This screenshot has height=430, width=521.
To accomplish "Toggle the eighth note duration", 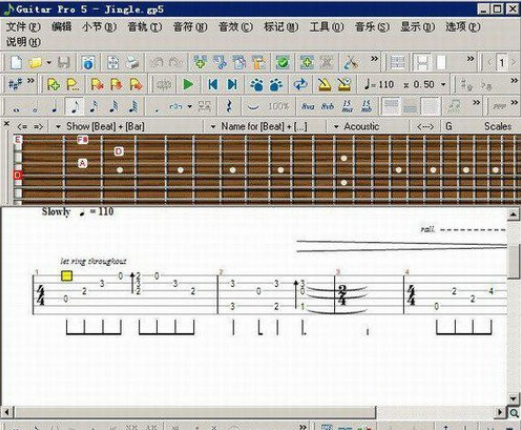I will click(x=75, y=107).
